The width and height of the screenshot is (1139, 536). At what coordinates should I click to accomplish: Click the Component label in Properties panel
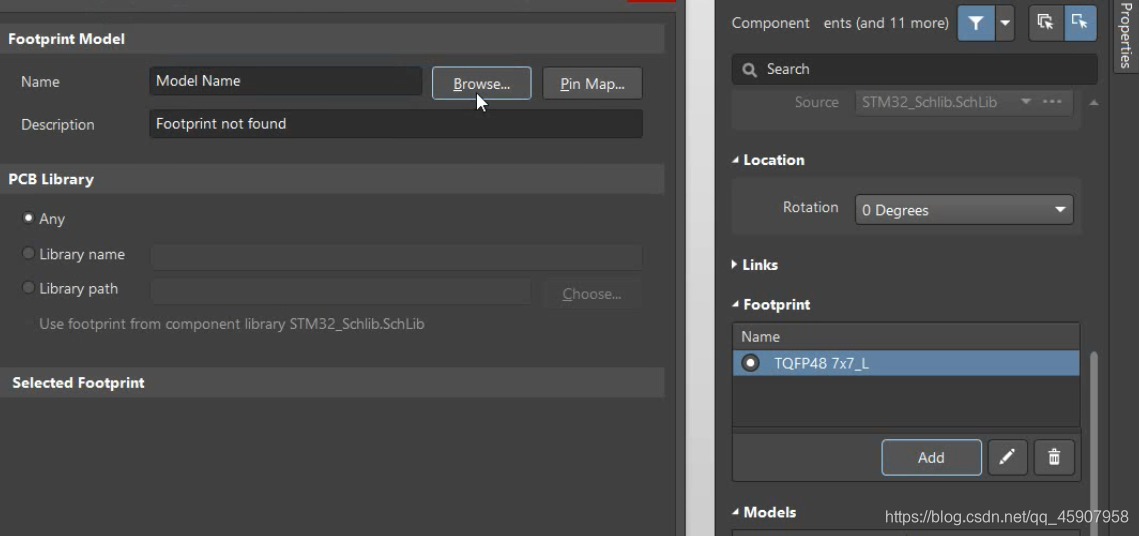click(770, 23)
